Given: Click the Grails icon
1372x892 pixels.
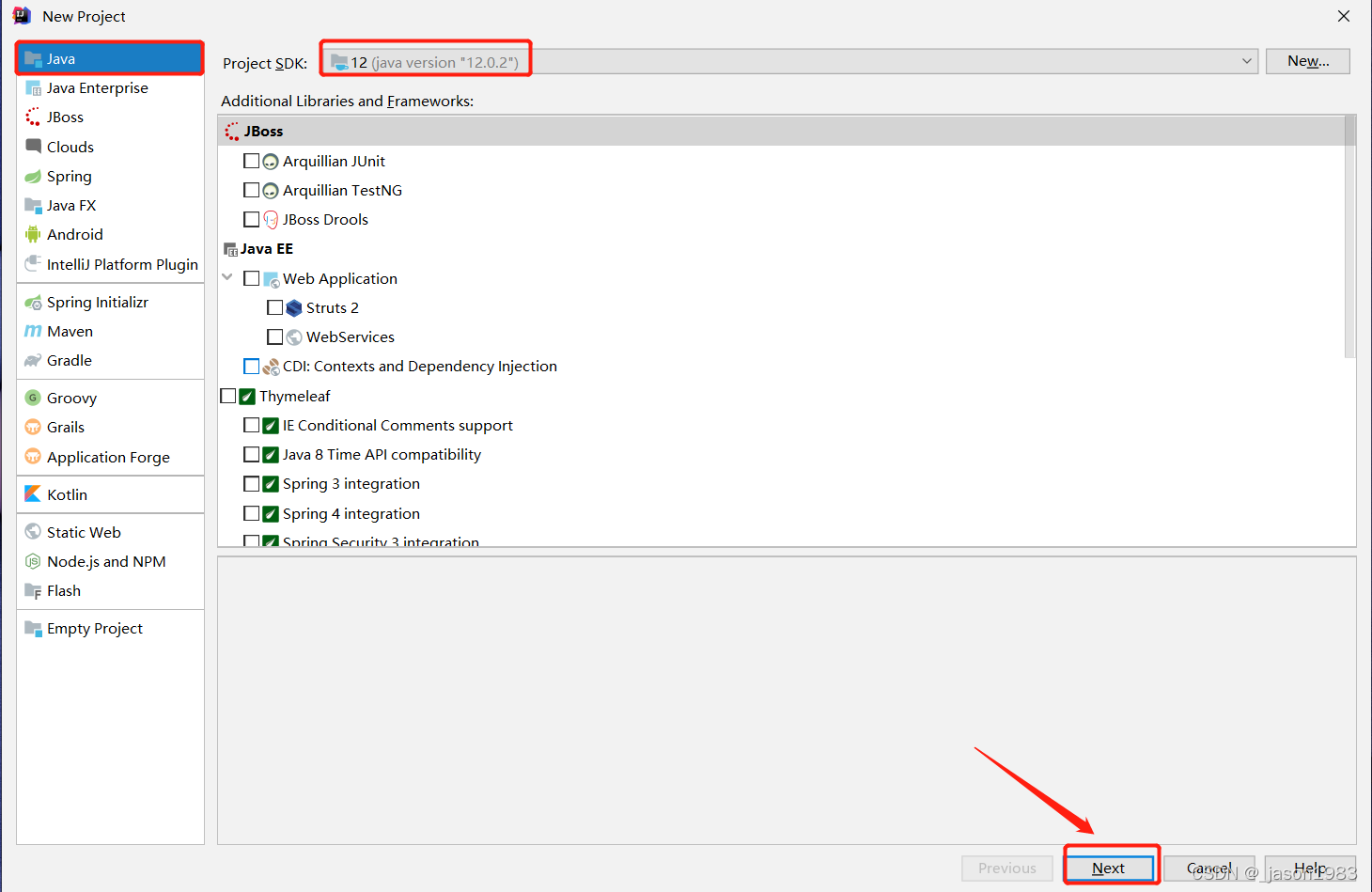Looking at the screenshot, I should pyautogui.click(x=33, y=427).
